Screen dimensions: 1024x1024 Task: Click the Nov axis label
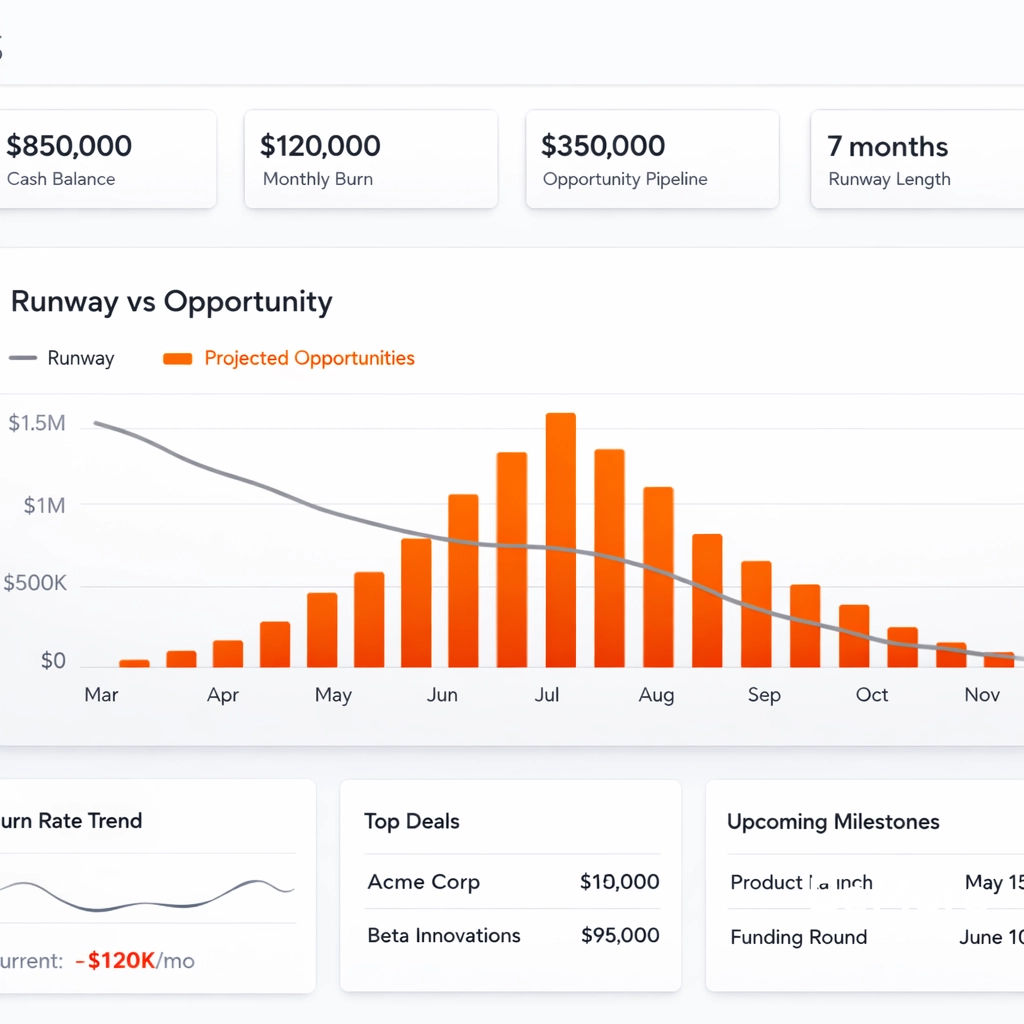(x=982, y=694)
